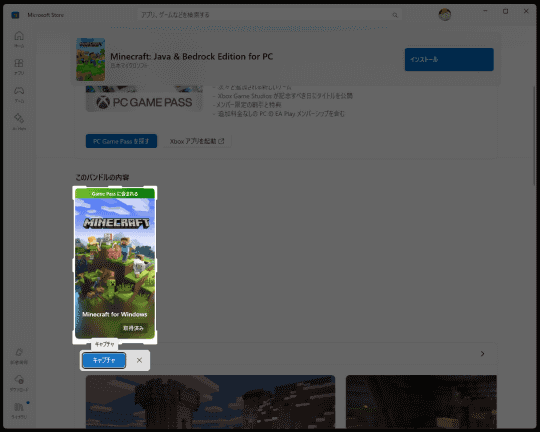The image size is (540, 432).
Task: Open the first Minecraft screenshot thumbnail
Action: click(x=210, y=402)
